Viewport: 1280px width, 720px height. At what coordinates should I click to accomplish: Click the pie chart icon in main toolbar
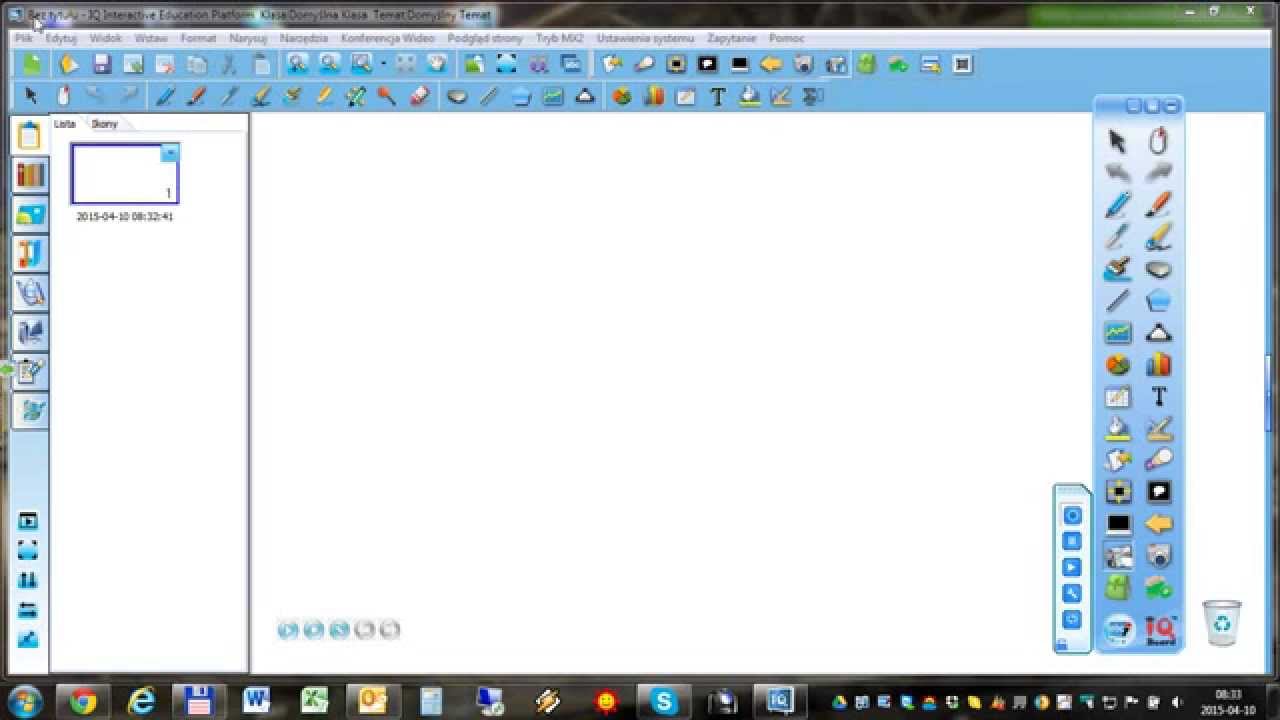[x=622, y=96]
